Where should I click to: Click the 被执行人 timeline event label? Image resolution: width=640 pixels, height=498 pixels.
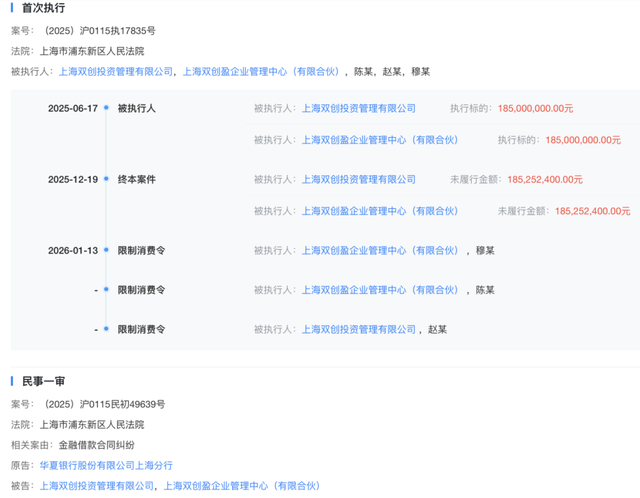coord(137,109)
